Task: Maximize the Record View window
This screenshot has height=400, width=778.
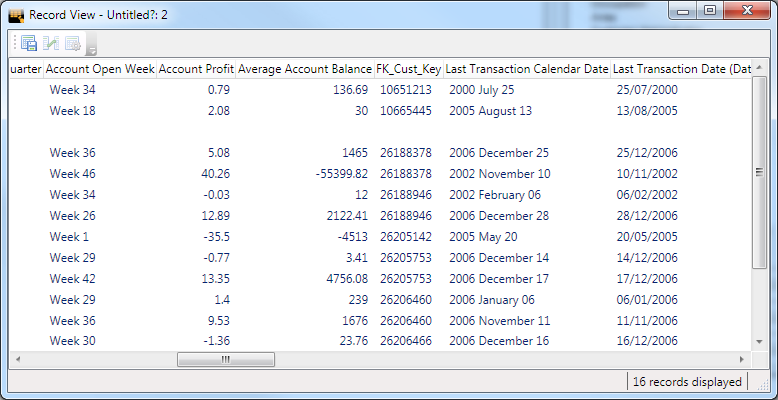Action: click(711, 11)
